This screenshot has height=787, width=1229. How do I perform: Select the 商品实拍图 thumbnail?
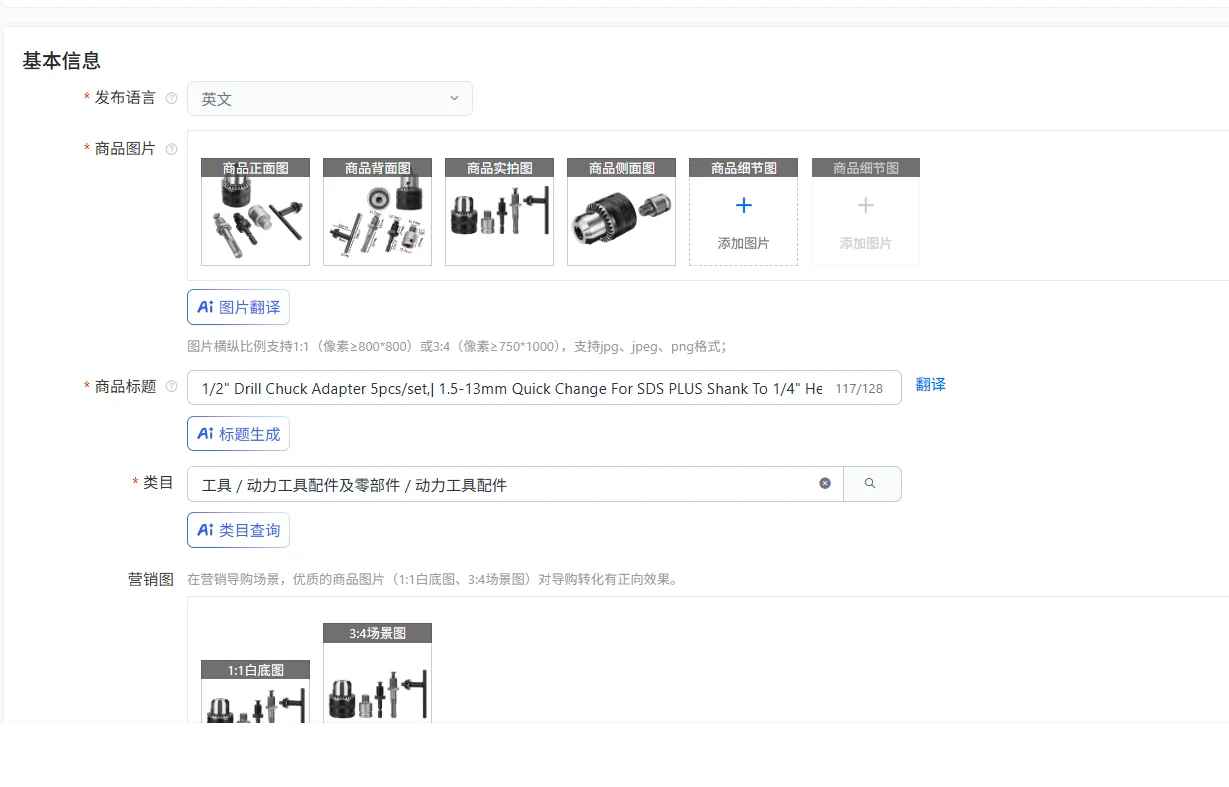tap(499, 212)
